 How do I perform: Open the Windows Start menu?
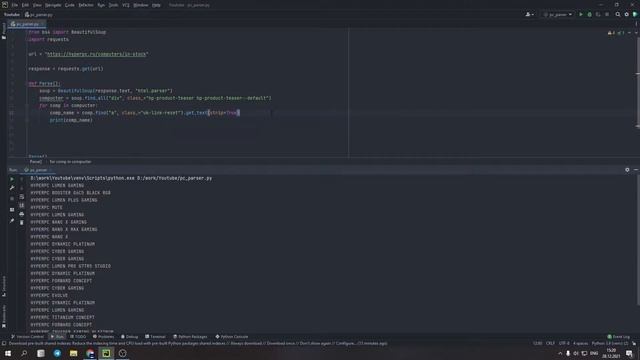click(x=8, y=353)
